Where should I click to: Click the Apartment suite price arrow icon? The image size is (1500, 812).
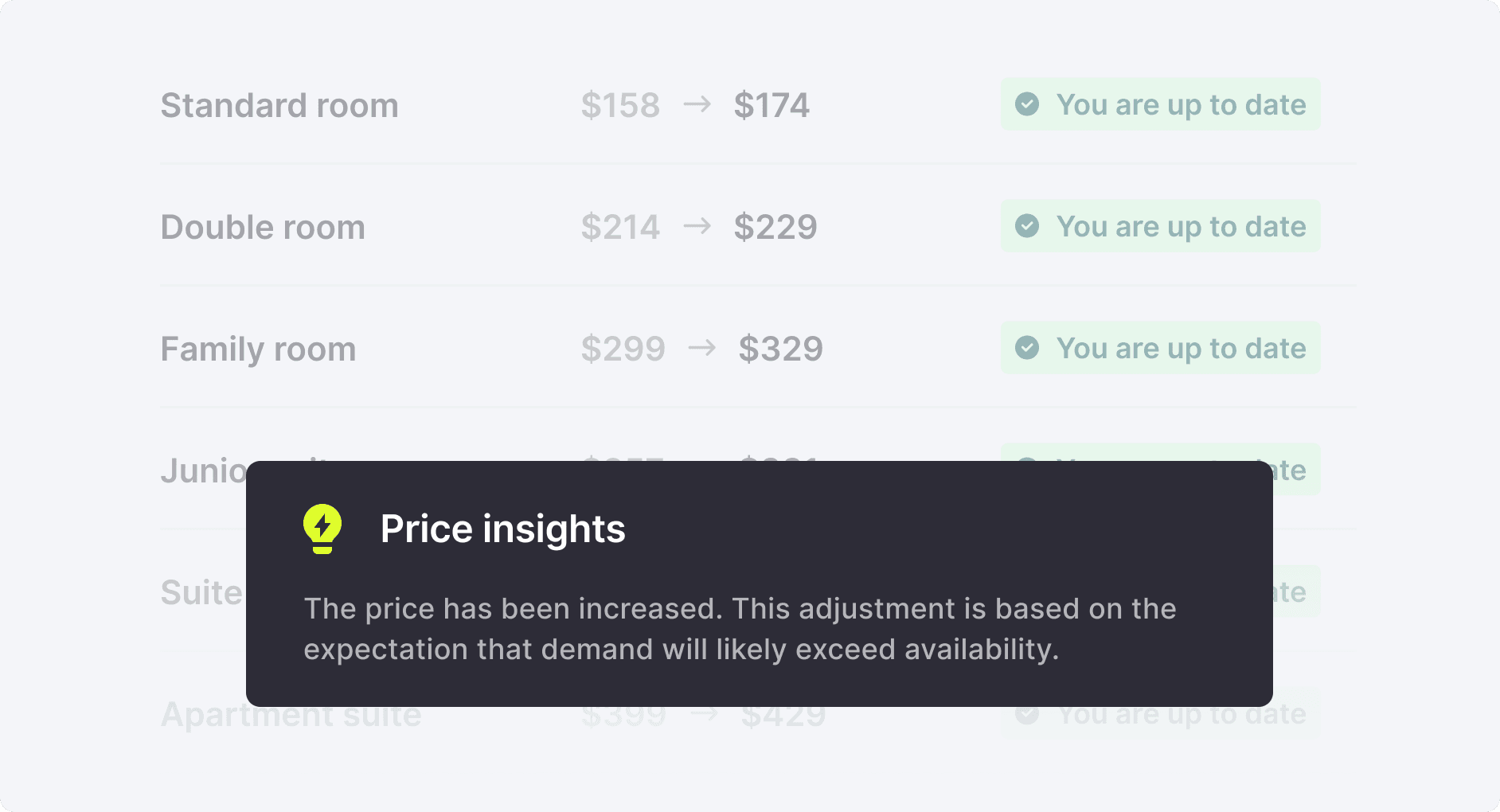704,714
